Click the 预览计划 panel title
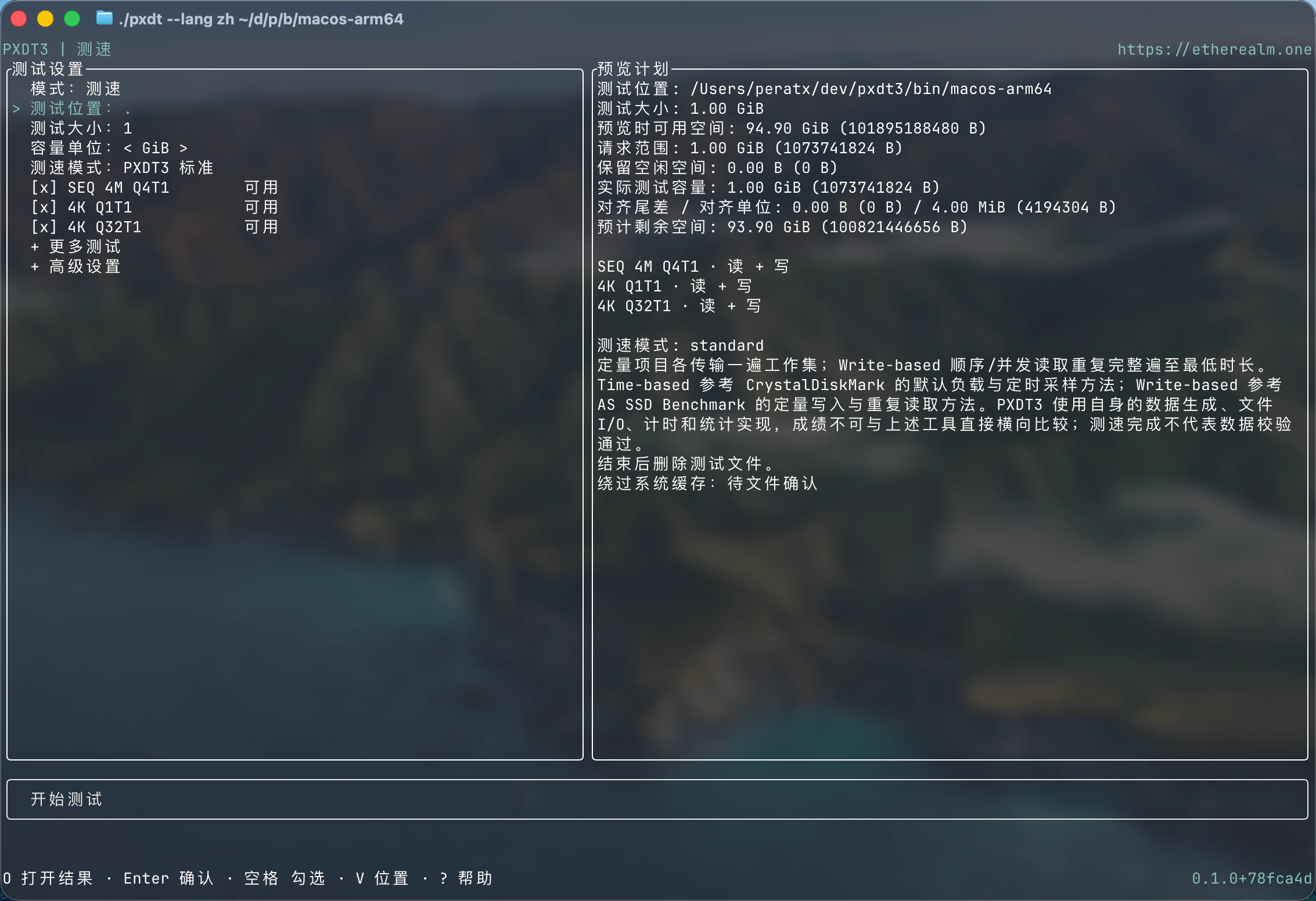This screenshot has width=1316, height=901. [x=634, y=69]
